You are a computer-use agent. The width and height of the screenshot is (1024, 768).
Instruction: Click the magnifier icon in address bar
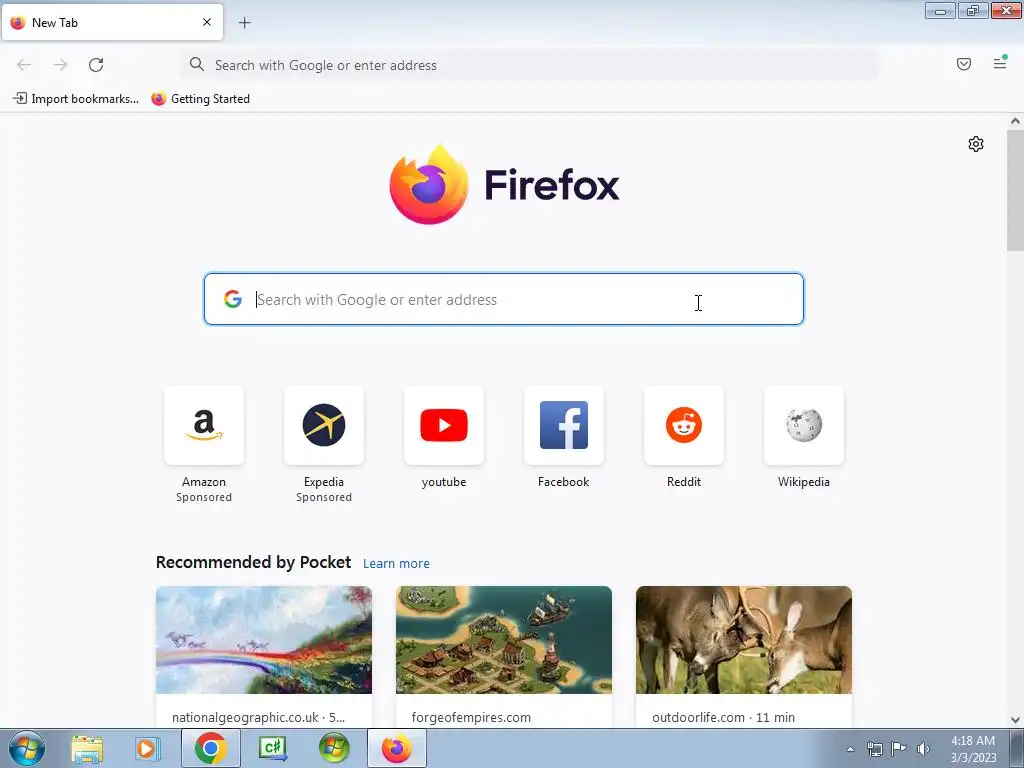pos(197,64)
